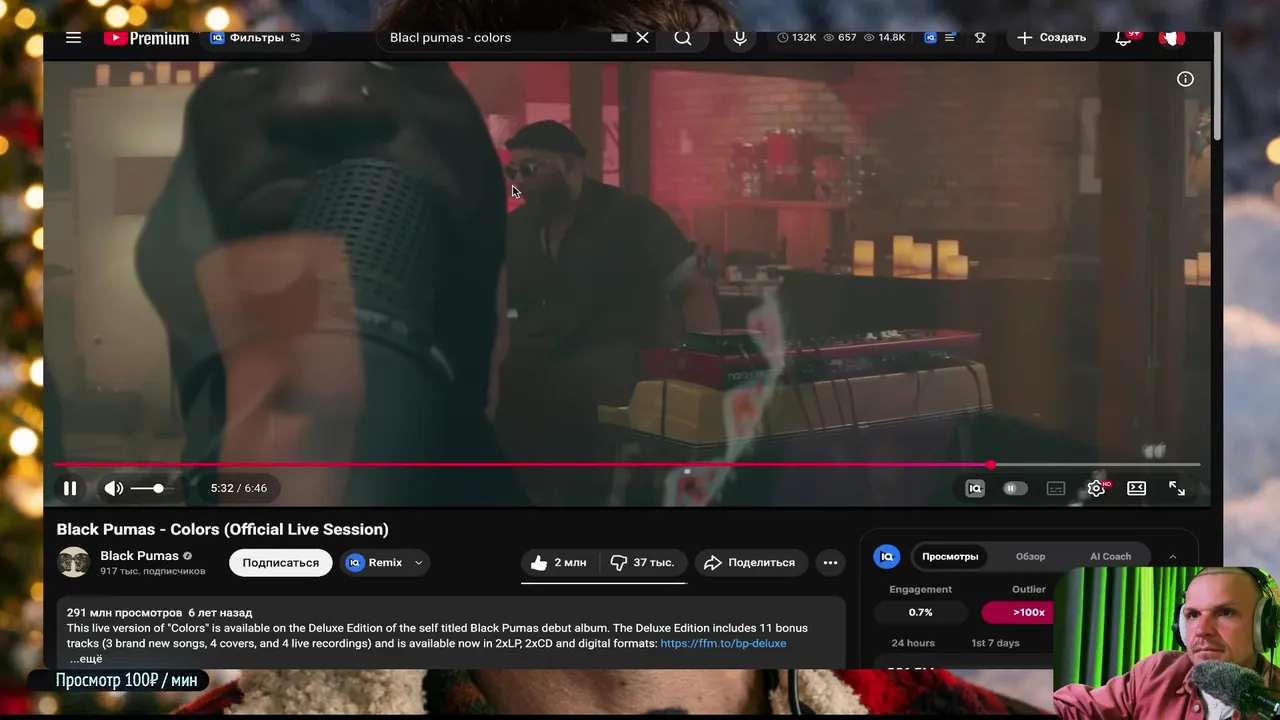
Task: Open Black Pumas channel avatar
Action: coord(73,562)
